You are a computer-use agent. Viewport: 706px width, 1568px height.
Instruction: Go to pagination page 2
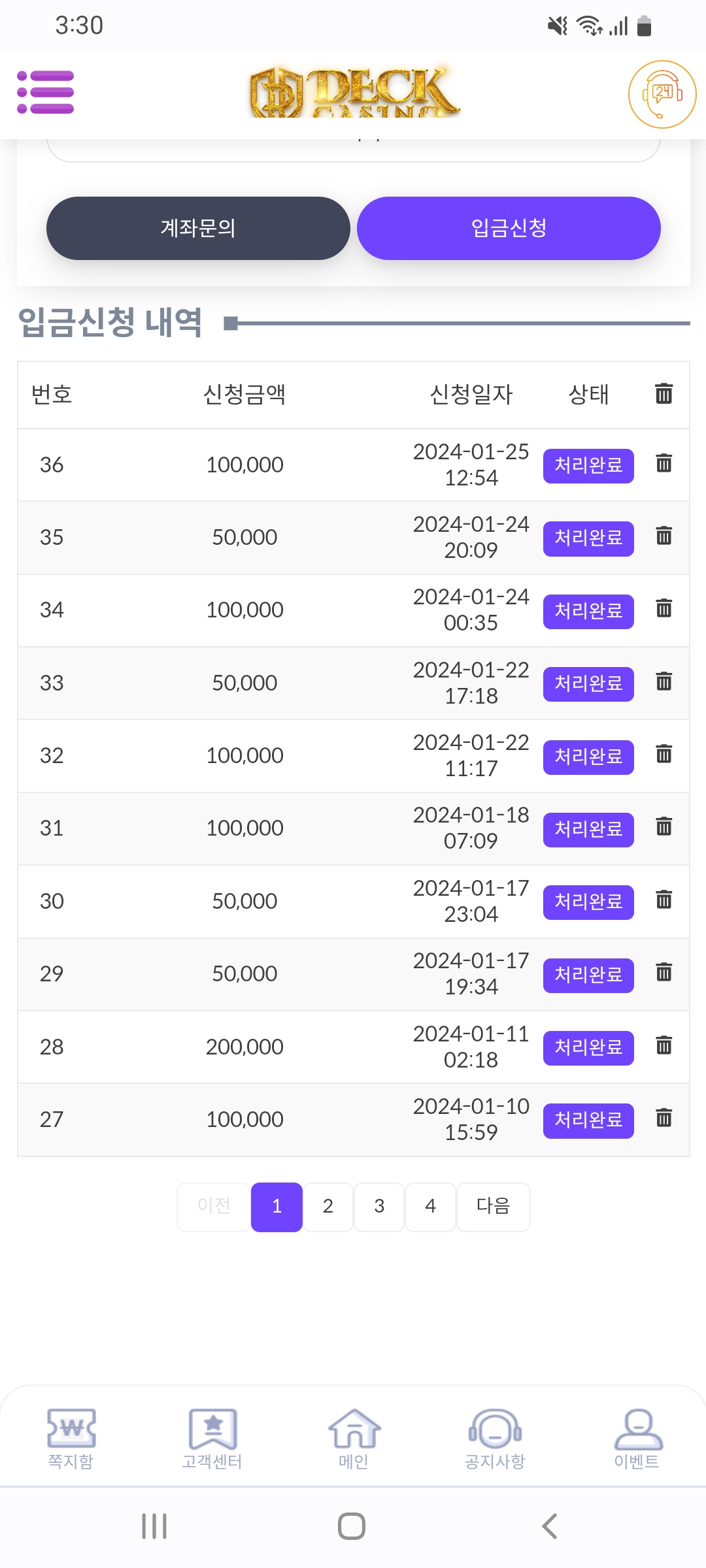point(328,1207)
